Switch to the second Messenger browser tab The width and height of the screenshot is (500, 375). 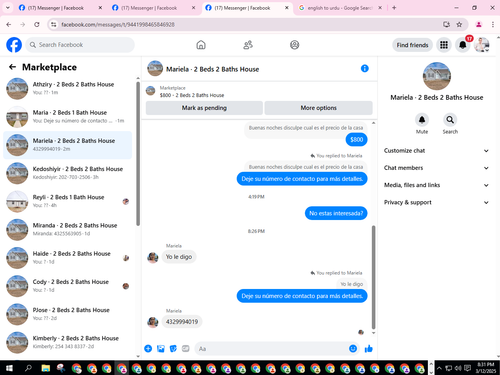[x=153, y=8]
